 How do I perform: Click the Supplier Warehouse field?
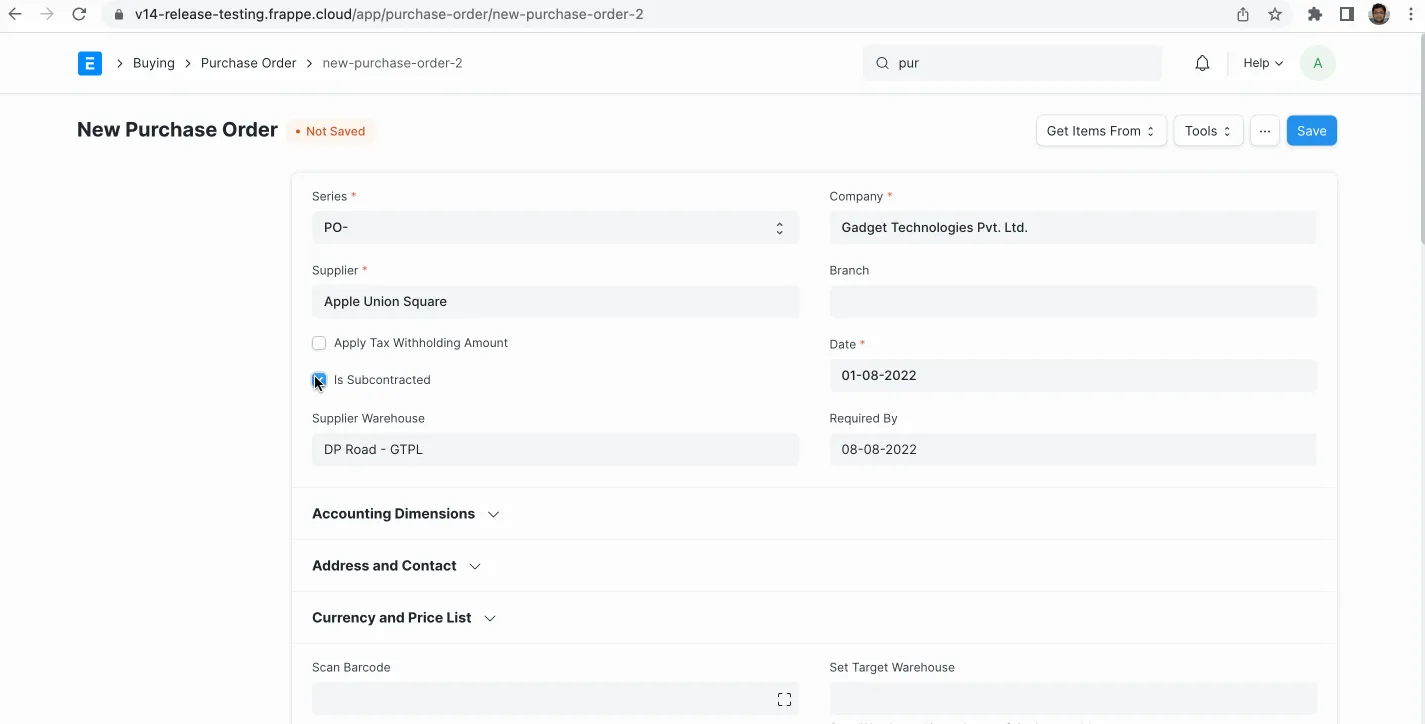pos(555,450)
